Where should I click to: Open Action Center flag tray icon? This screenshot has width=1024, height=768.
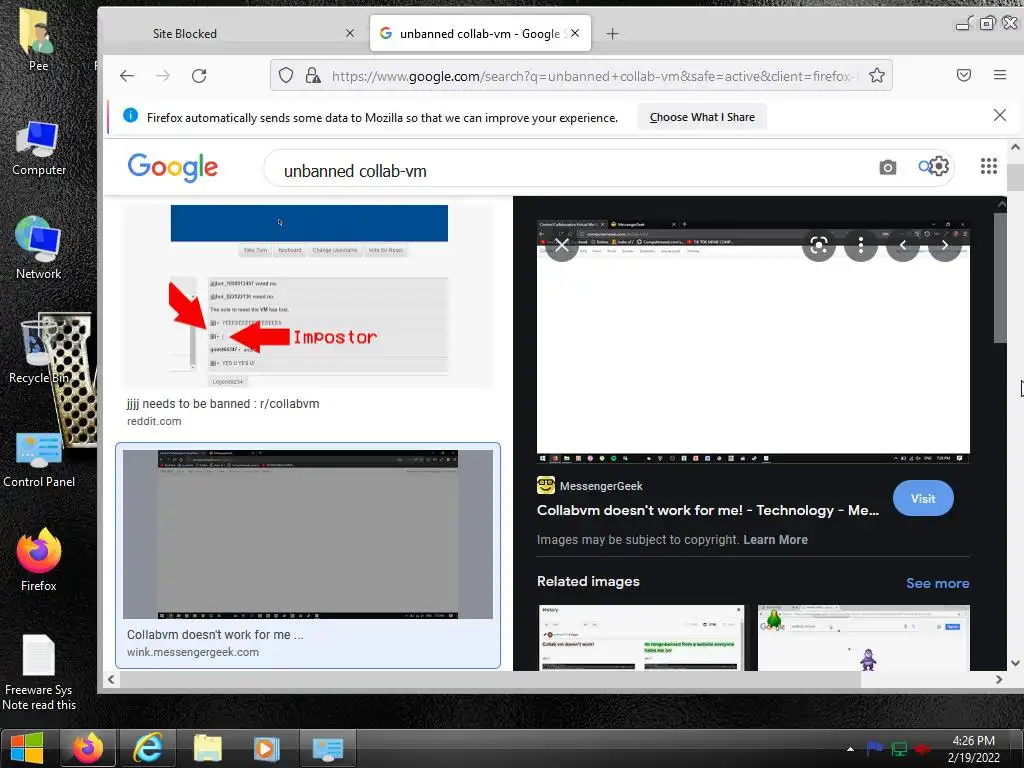point(874,748)
